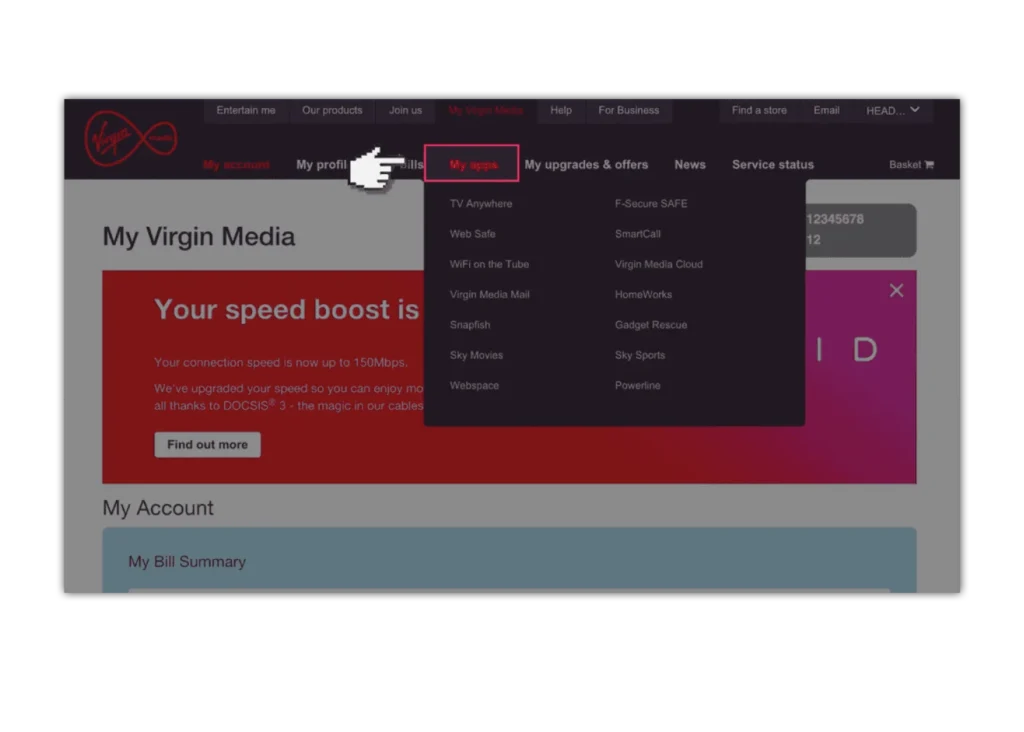Click the Find out more button
The image size is (1024, 732).
pyautogui.click(x=207, y=445)
